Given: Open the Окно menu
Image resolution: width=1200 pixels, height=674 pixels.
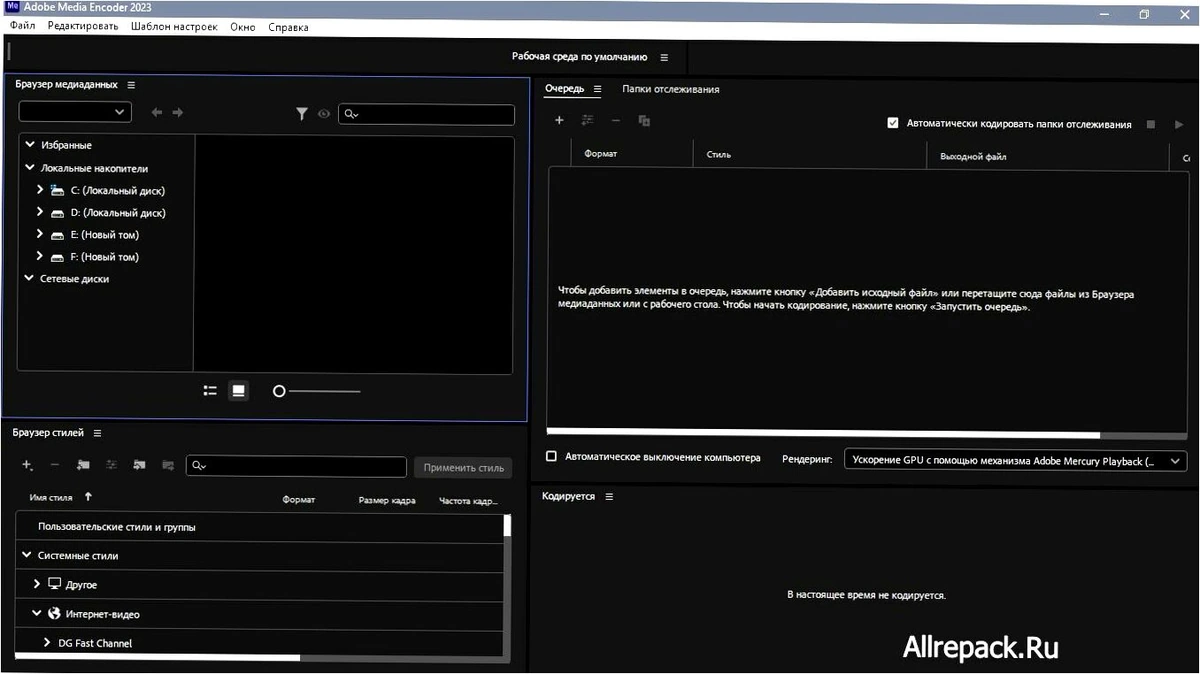Looking at the screenshot, I should 243,27.
